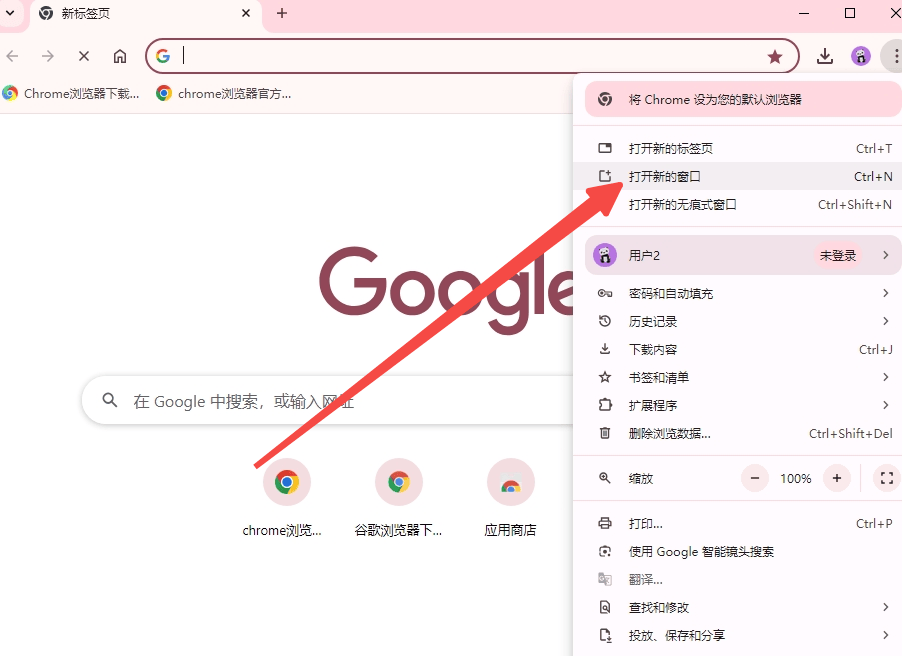Select 打开新的无痕式窗口 menu item
The width and height of the screenshot is (902, 656).
[x=737, y=204]
